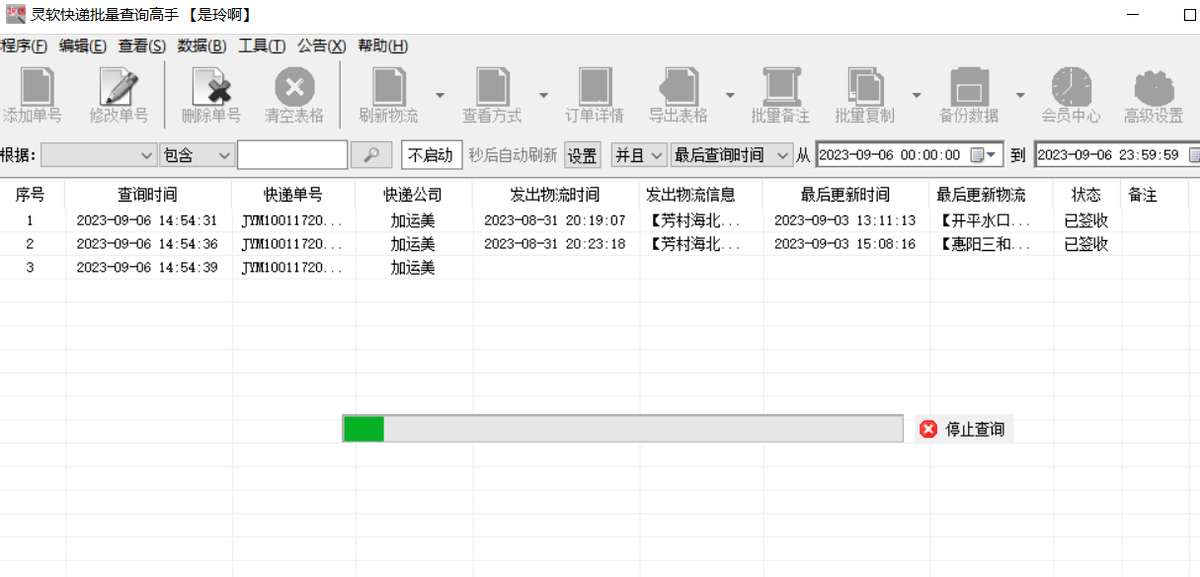Expand the 批量复制 dropdown arrow

click(917, 95)
